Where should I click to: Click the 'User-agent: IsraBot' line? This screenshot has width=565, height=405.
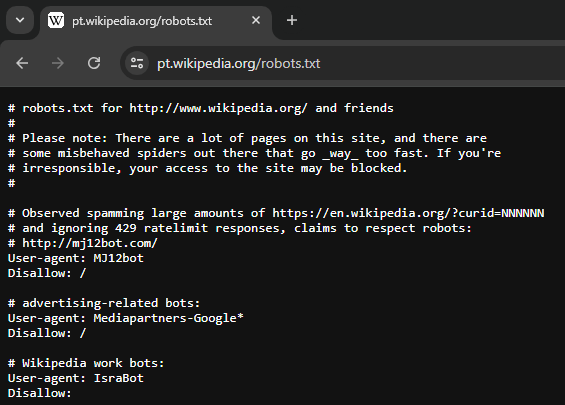coord(76,378)
